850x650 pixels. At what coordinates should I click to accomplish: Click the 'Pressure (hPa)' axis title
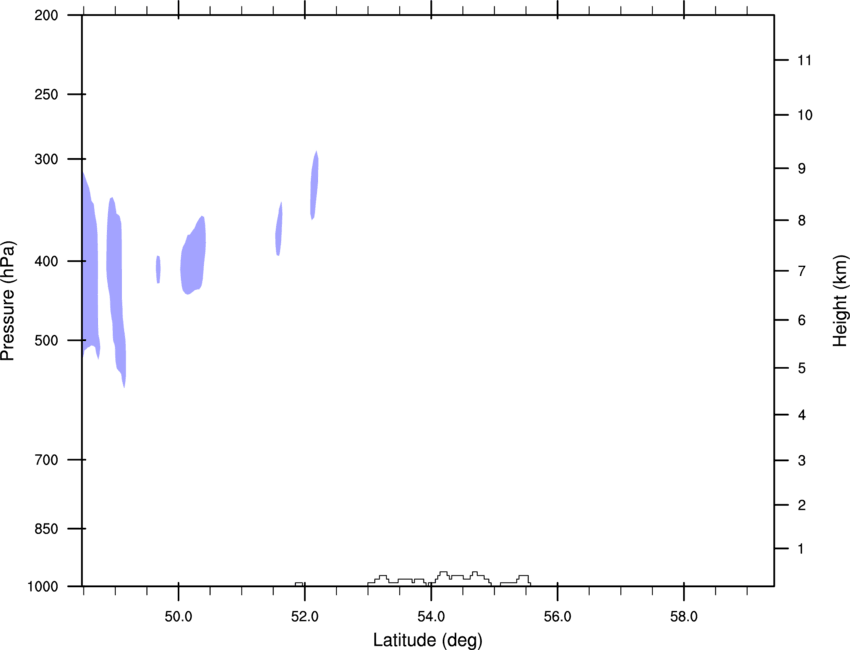point(8,301)
